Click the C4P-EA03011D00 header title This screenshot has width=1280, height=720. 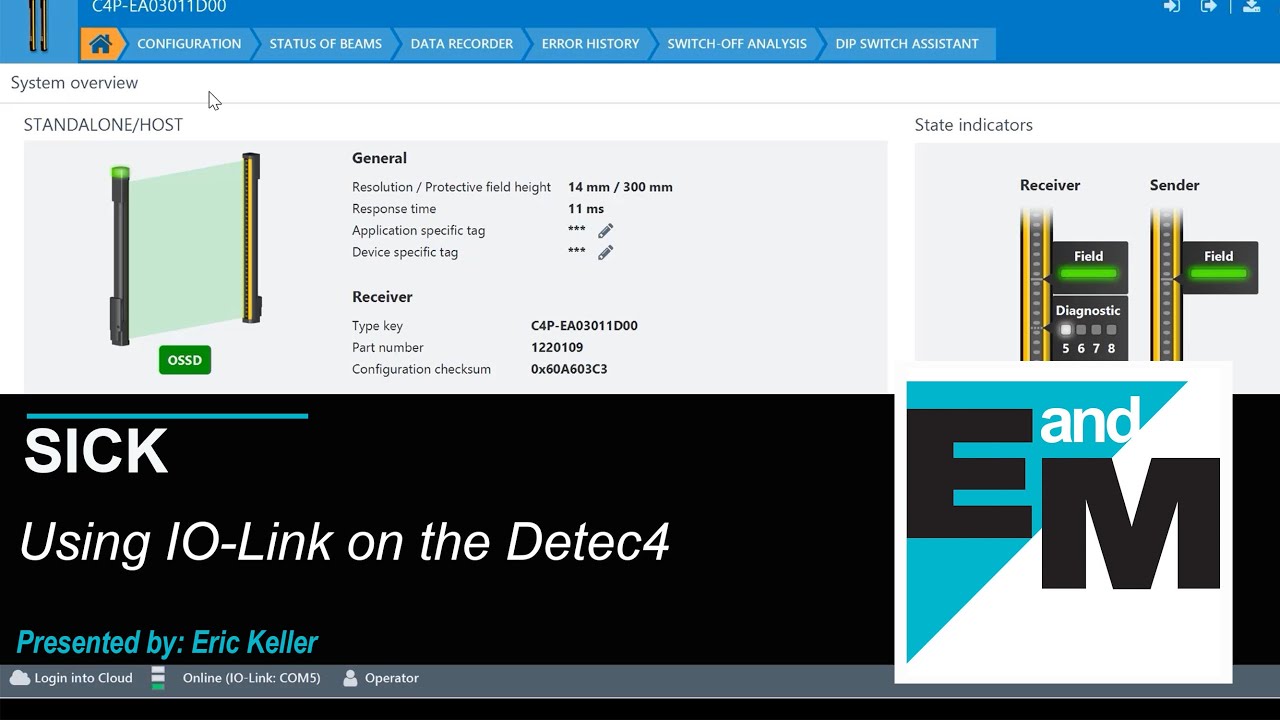[159, 7]
